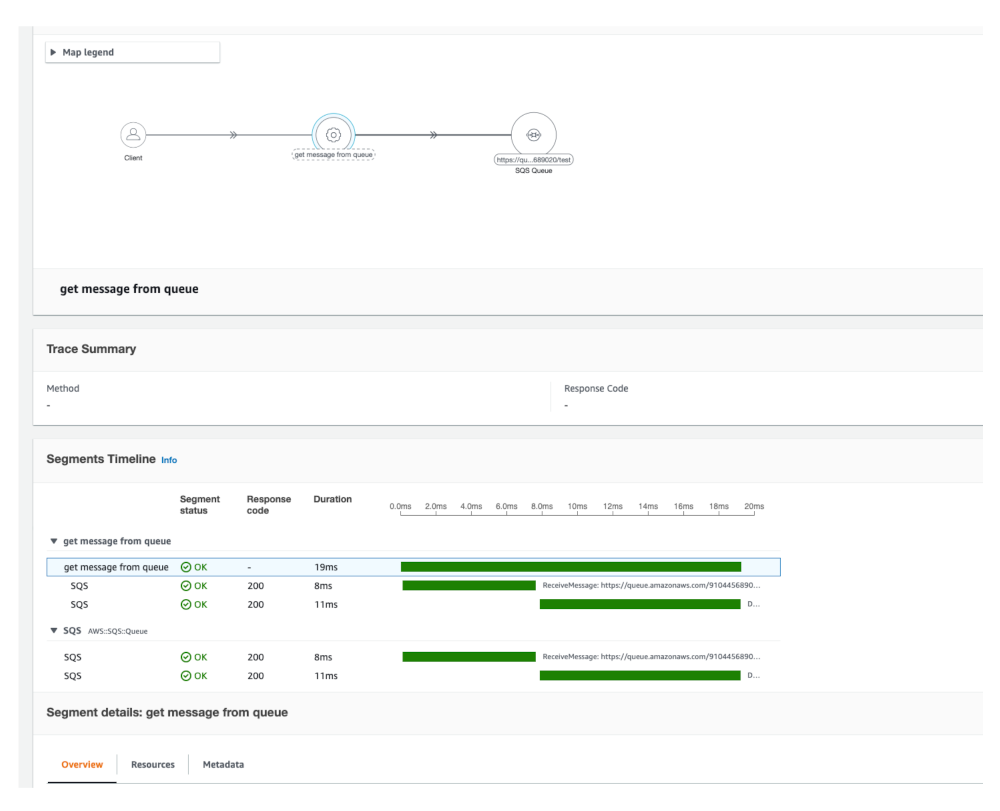Click the ReceiveMessage queue URL link in the timeline
This screenshot has height=811, width=1000.
650,585
